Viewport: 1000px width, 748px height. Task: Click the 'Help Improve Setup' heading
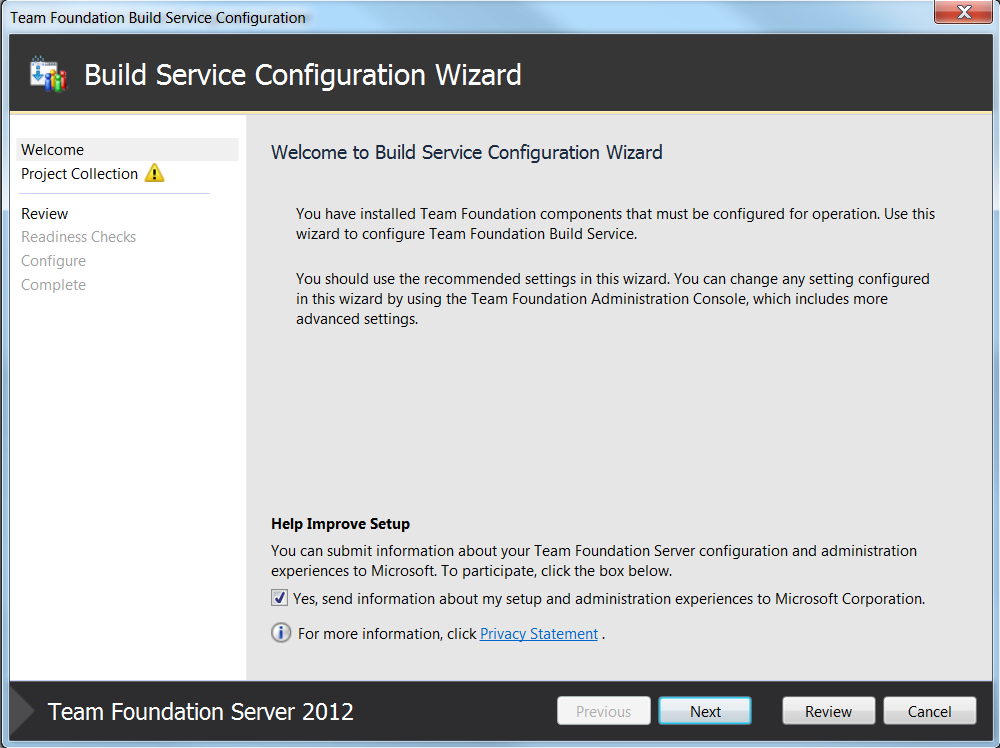340,524
